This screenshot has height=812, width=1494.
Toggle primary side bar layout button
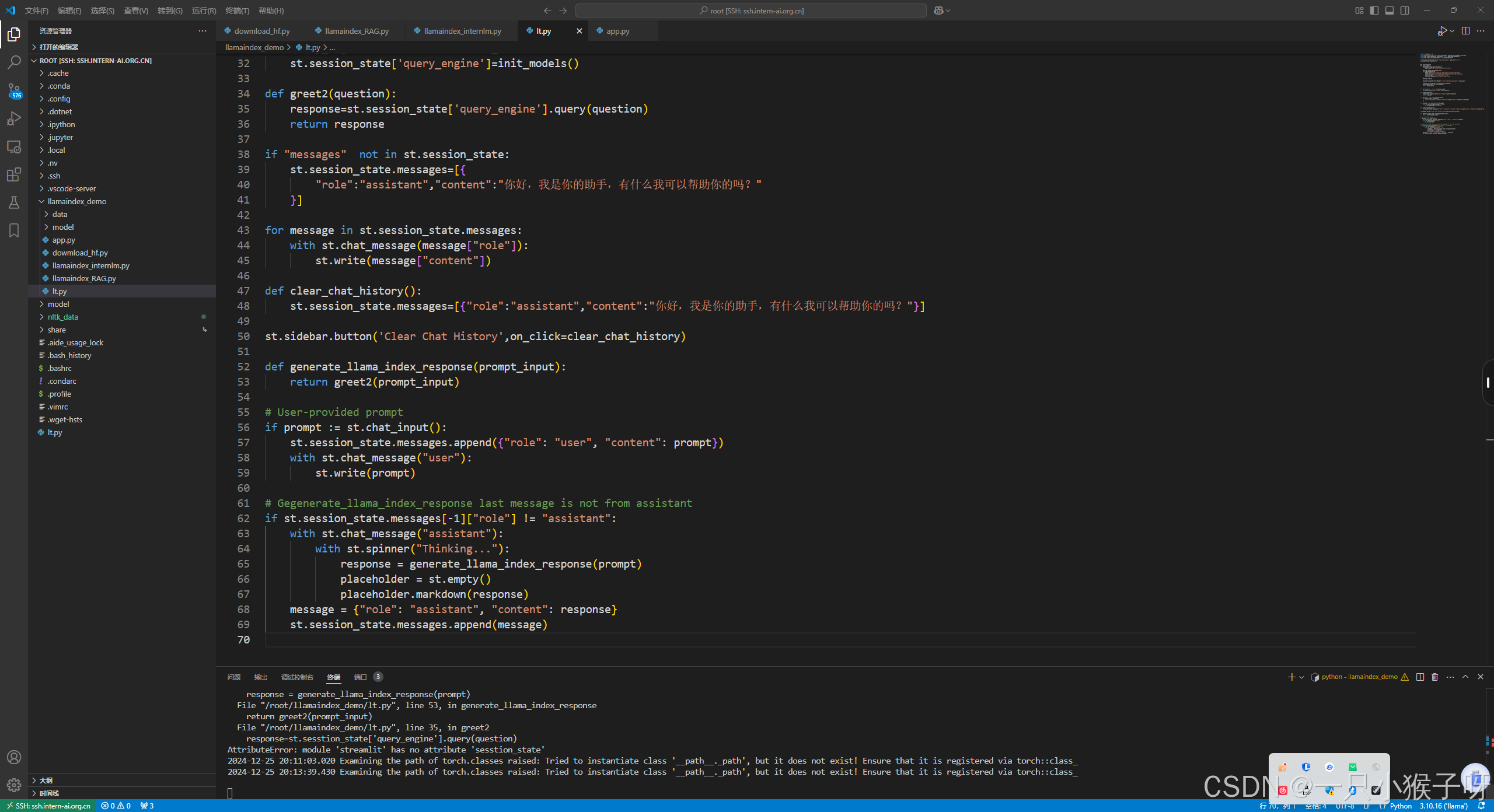tap(1374, 10)
